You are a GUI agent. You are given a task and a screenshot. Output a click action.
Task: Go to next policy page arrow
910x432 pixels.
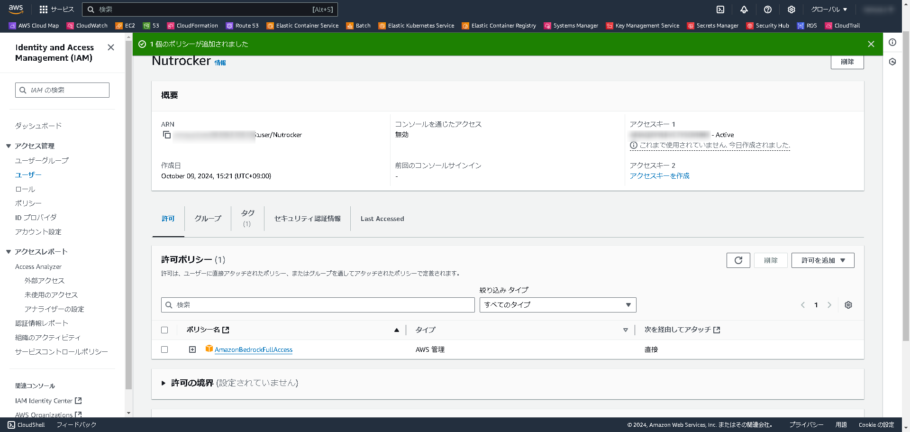(x=829, y=305)
